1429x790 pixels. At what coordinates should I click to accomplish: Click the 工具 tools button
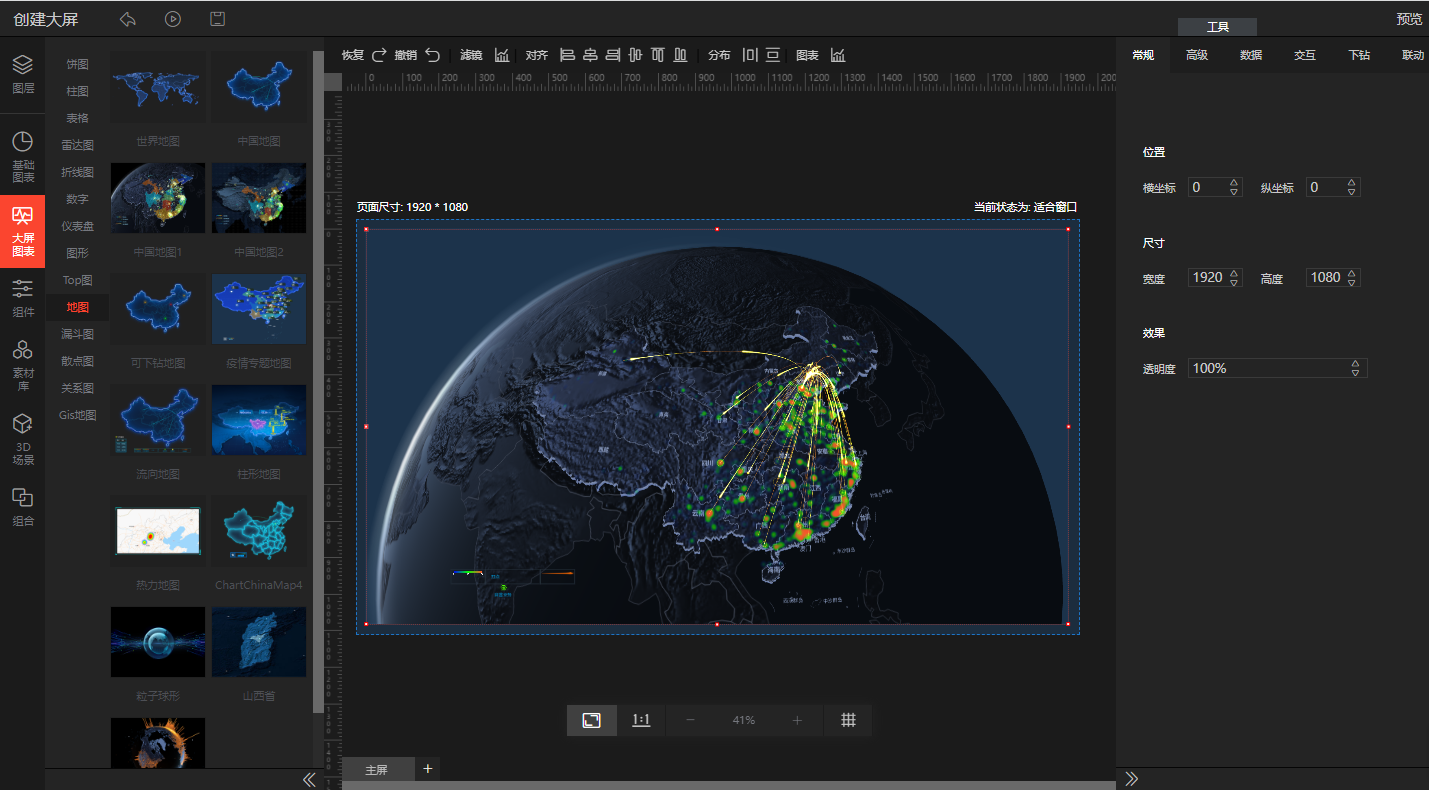click(1217, 27)
